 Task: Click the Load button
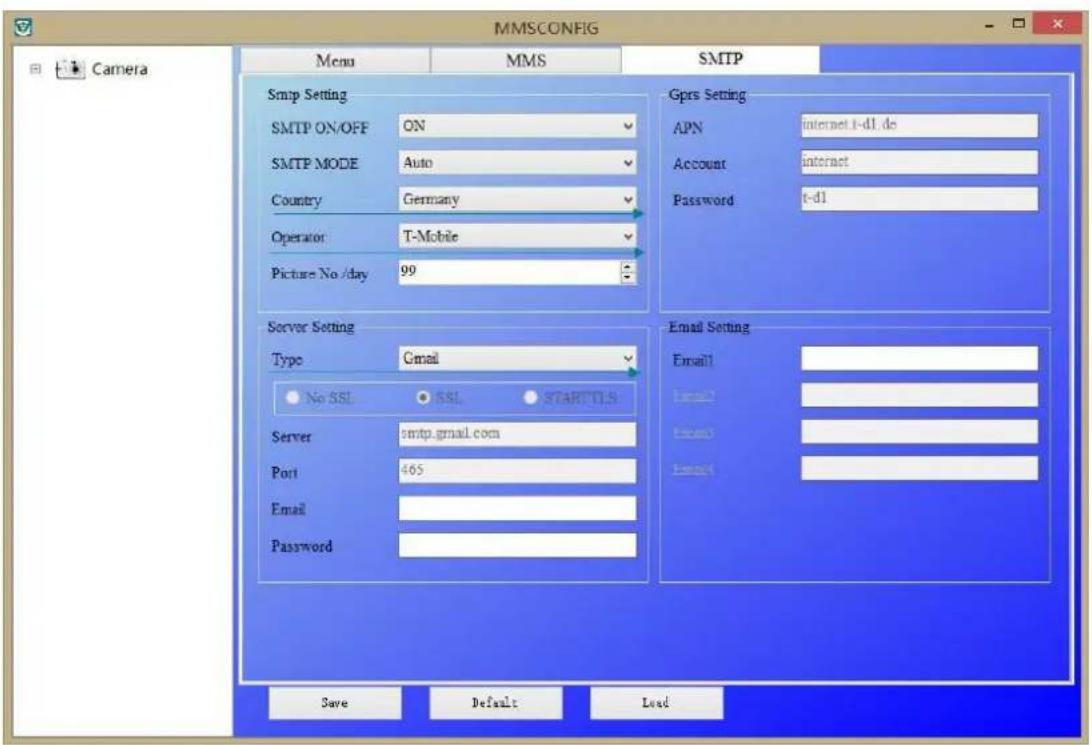coord(656,703)
